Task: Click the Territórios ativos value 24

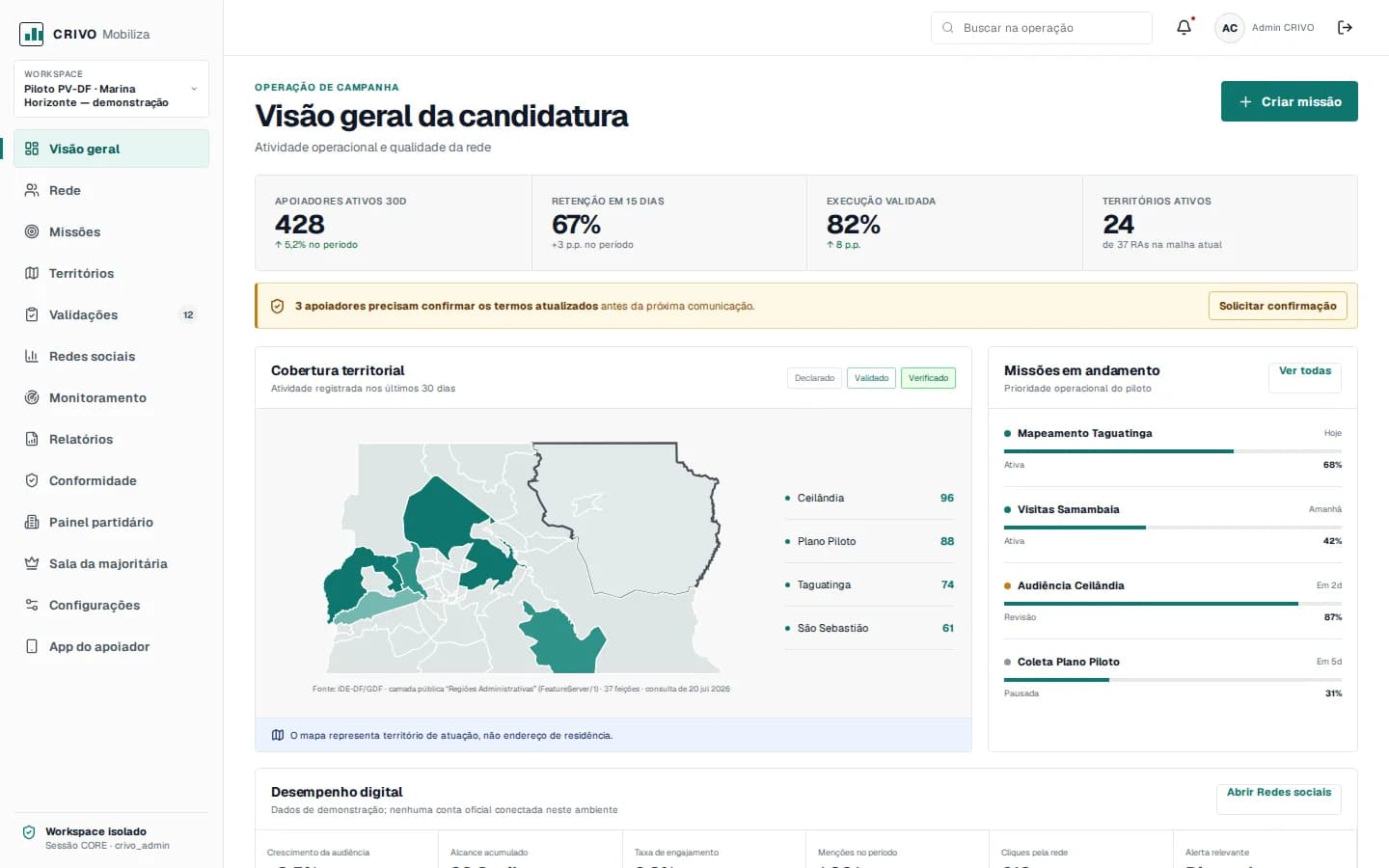Action: 1118,224
